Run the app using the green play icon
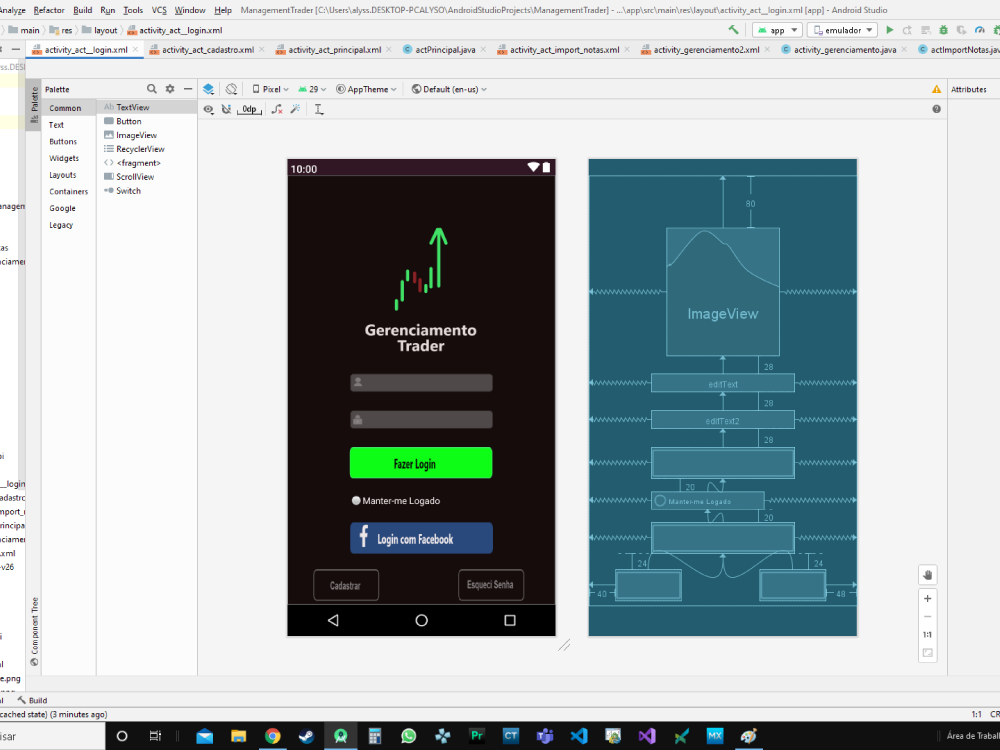The image size is (1000, 750). [890, 29]
